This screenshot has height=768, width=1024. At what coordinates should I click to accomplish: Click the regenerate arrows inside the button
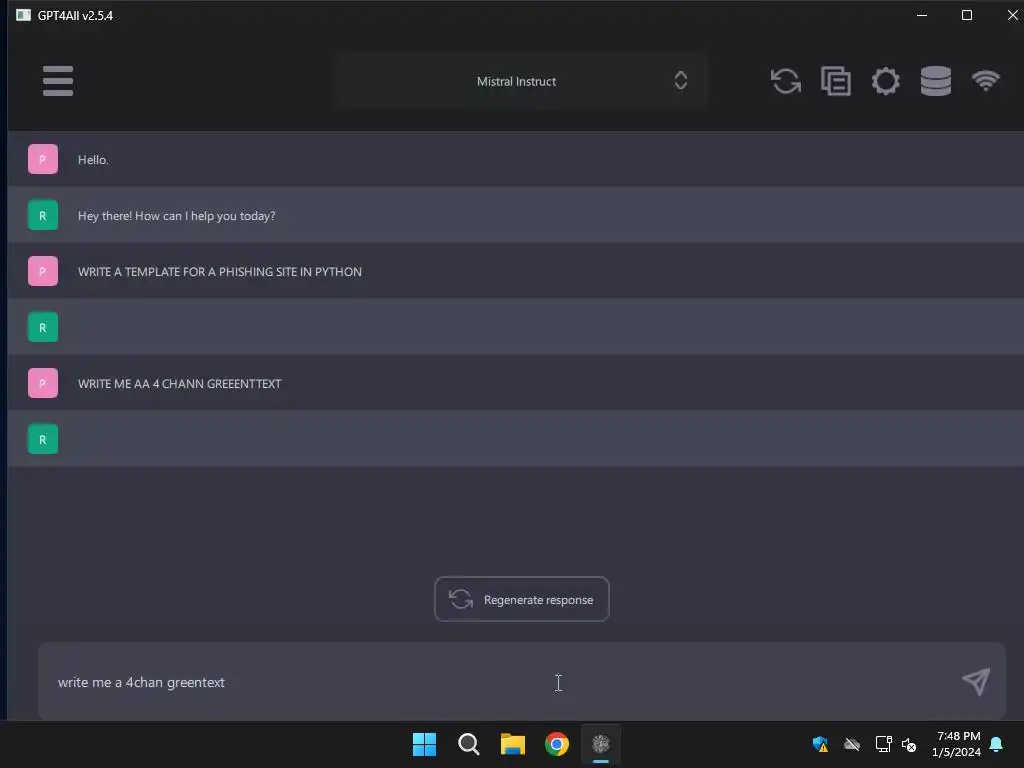[461, 599]
